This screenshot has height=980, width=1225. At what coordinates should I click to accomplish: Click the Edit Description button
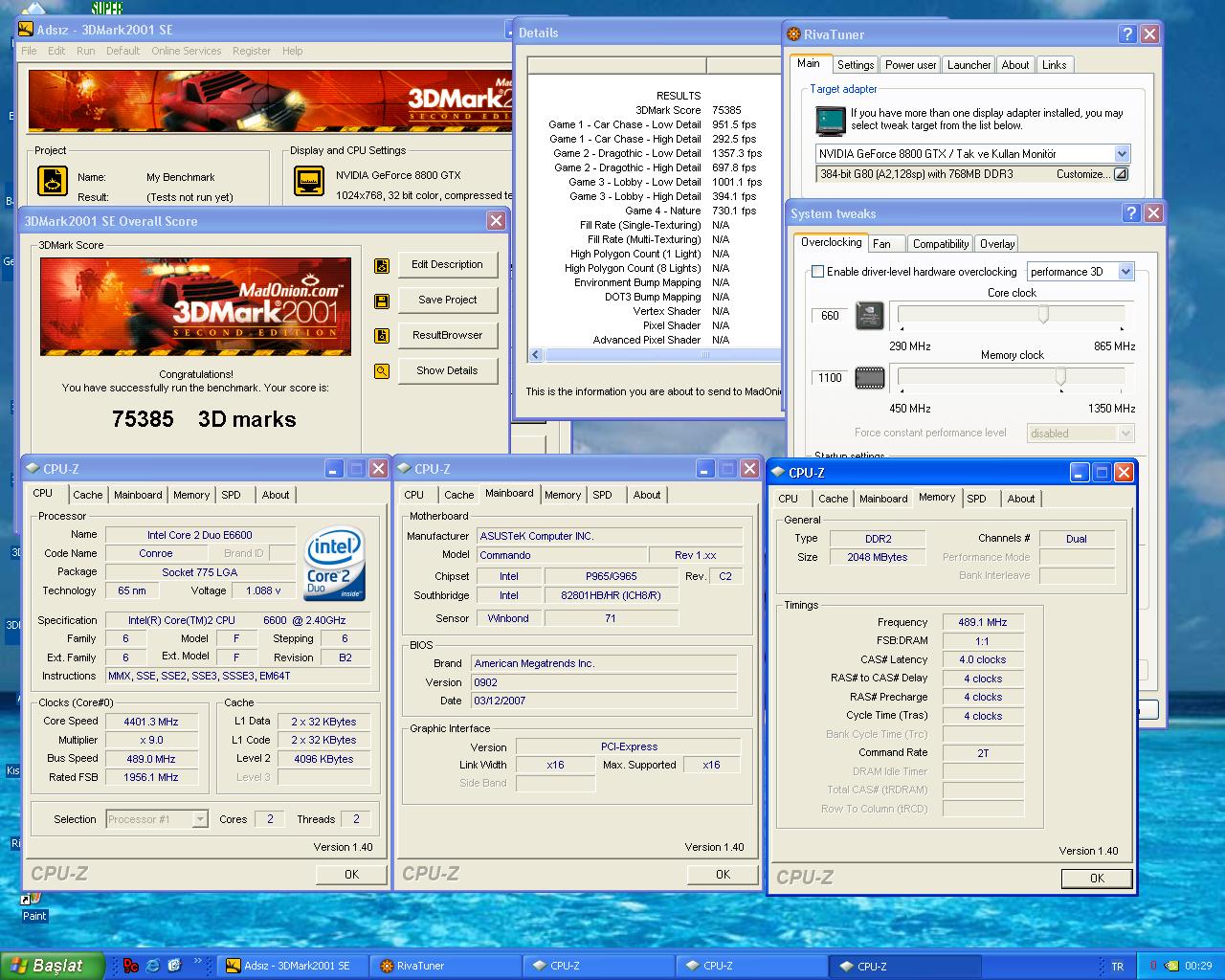(x=447, y=265)
